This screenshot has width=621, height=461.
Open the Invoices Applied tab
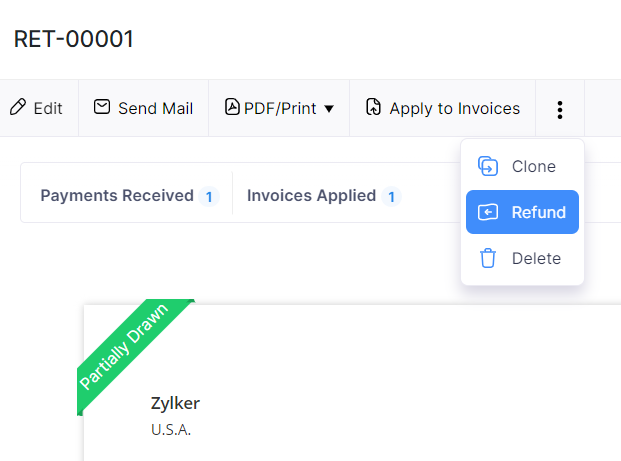[311, 196]
